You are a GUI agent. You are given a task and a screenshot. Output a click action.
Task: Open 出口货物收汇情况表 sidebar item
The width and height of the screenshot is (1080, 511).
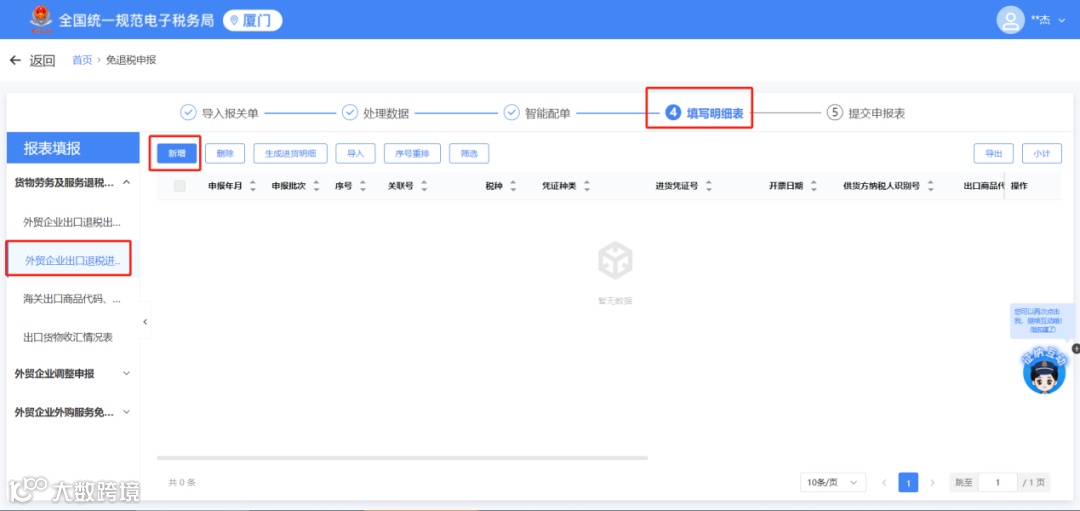pos(68,337)
